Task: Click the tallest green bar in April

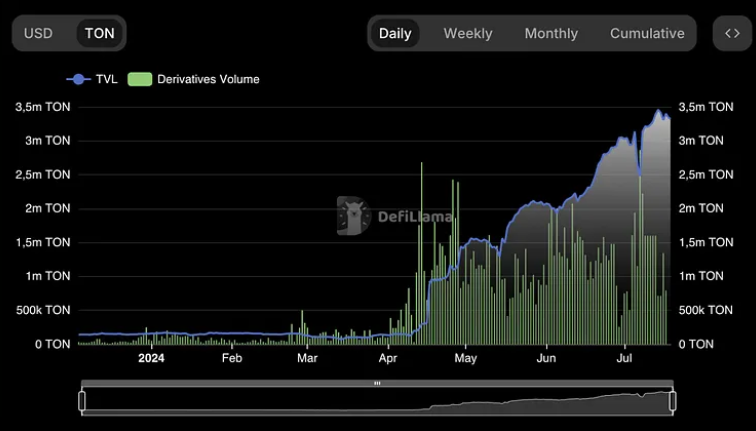Action: pos(421,250)
